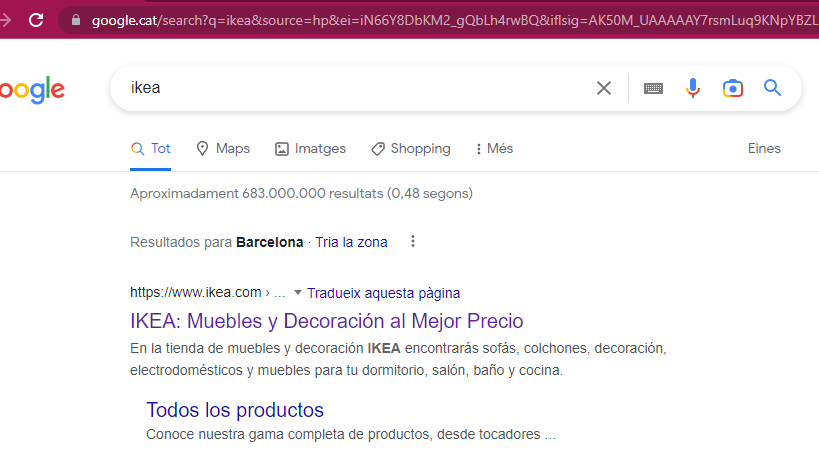The height and width of the screenshot is (453, 819).
Task: Open the on-screen keyboard input tool
Action: [x=653, y=88]
